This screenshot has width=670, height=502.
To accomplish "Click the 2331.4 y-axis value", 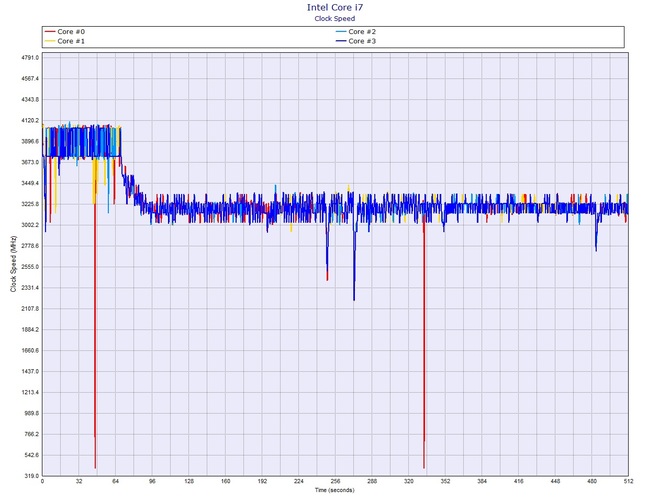I will (30, 288).
